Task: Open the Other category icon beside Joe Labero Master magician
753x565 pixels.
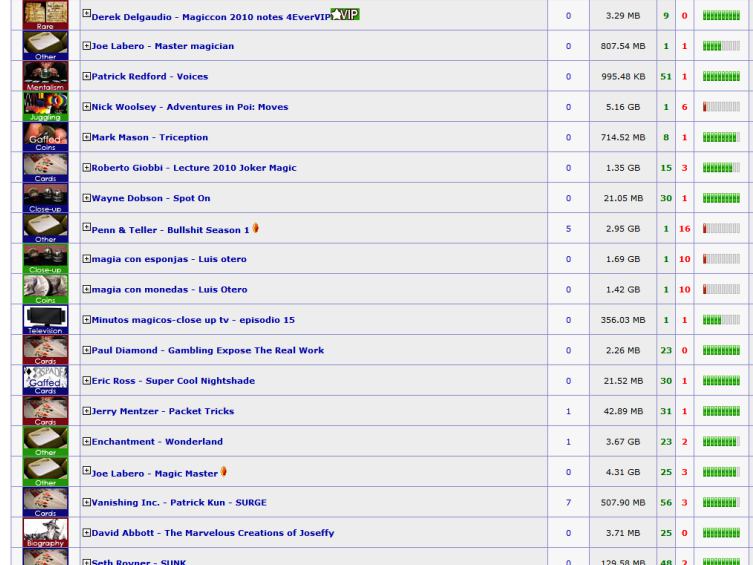Action: [46, 46]
